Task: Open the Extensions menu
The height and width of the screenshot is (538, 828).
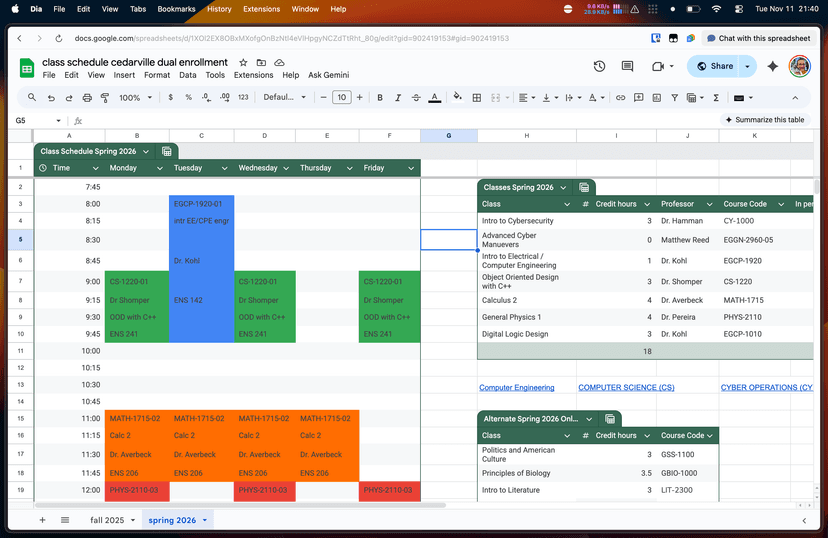Action: pos(253,75)
